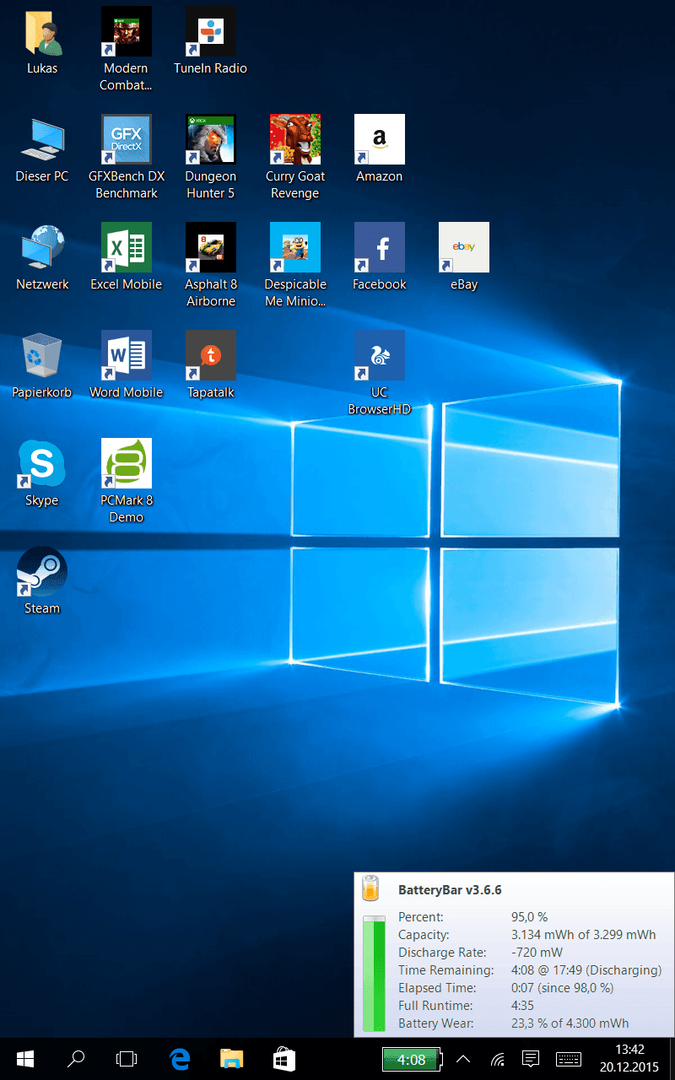Launch UC BrowserHD
Viewport: 675px width, 1080px height.
[x=379, y=372]
